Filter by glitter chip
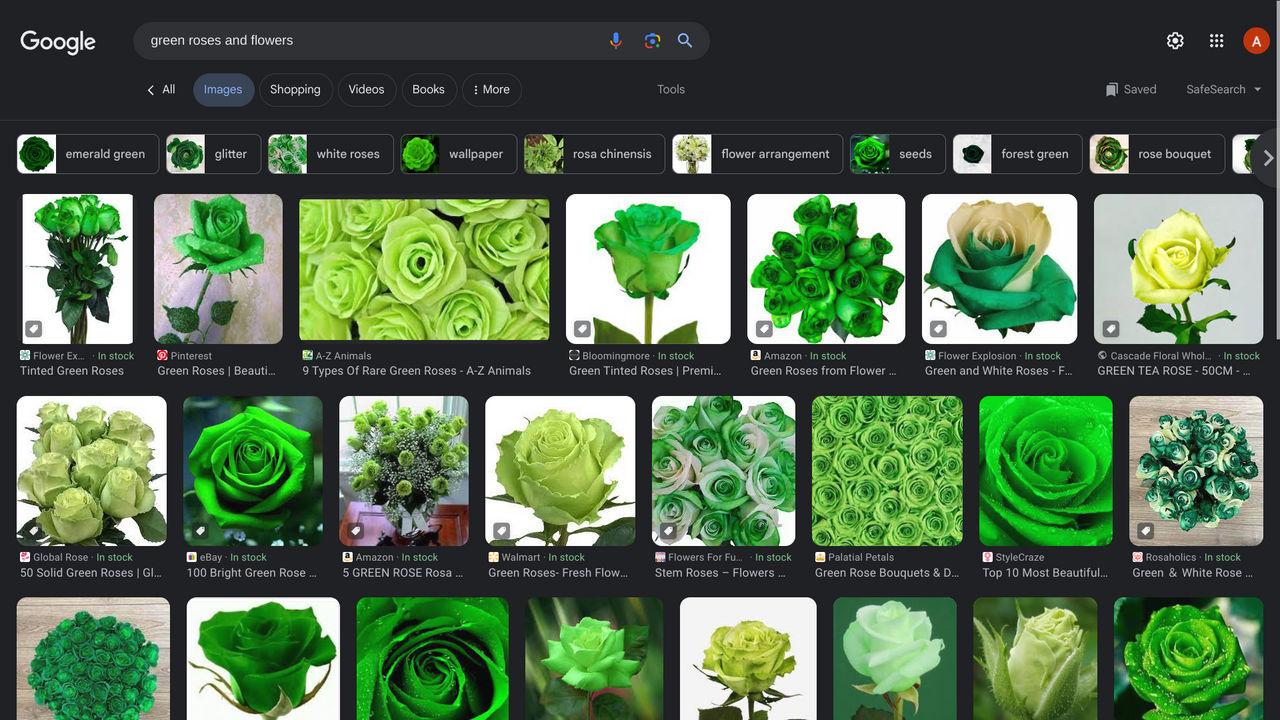The image size is (1280, 720). [213, 154]
